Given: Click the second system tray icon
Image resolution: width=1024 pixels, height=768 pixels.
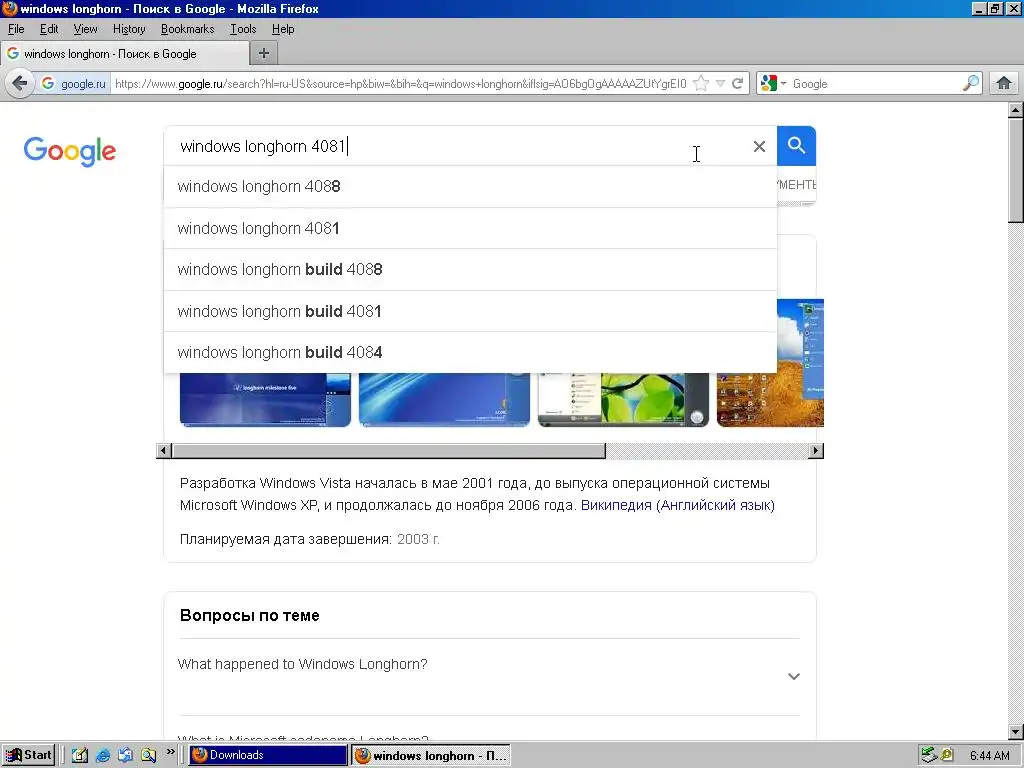Looking at the screenshot, I should pos(947,755).
